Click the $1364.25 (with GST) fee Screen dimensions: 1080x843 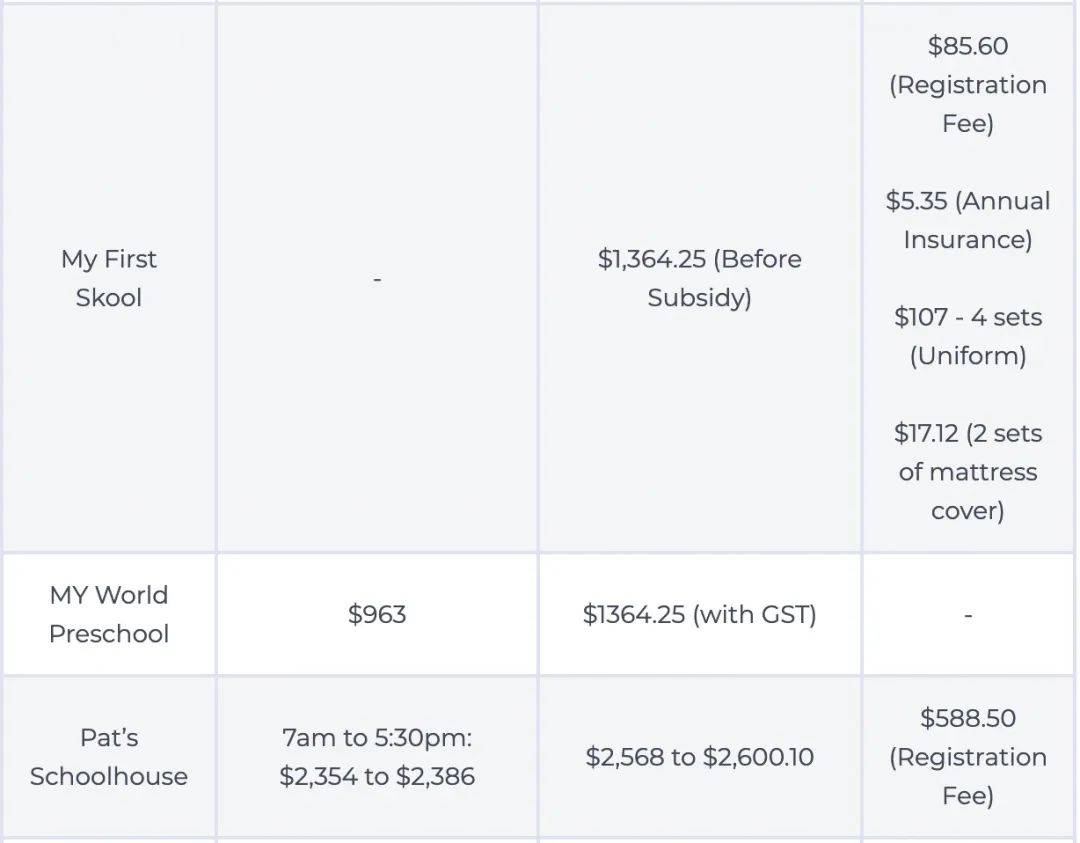(x=699, y=614)
